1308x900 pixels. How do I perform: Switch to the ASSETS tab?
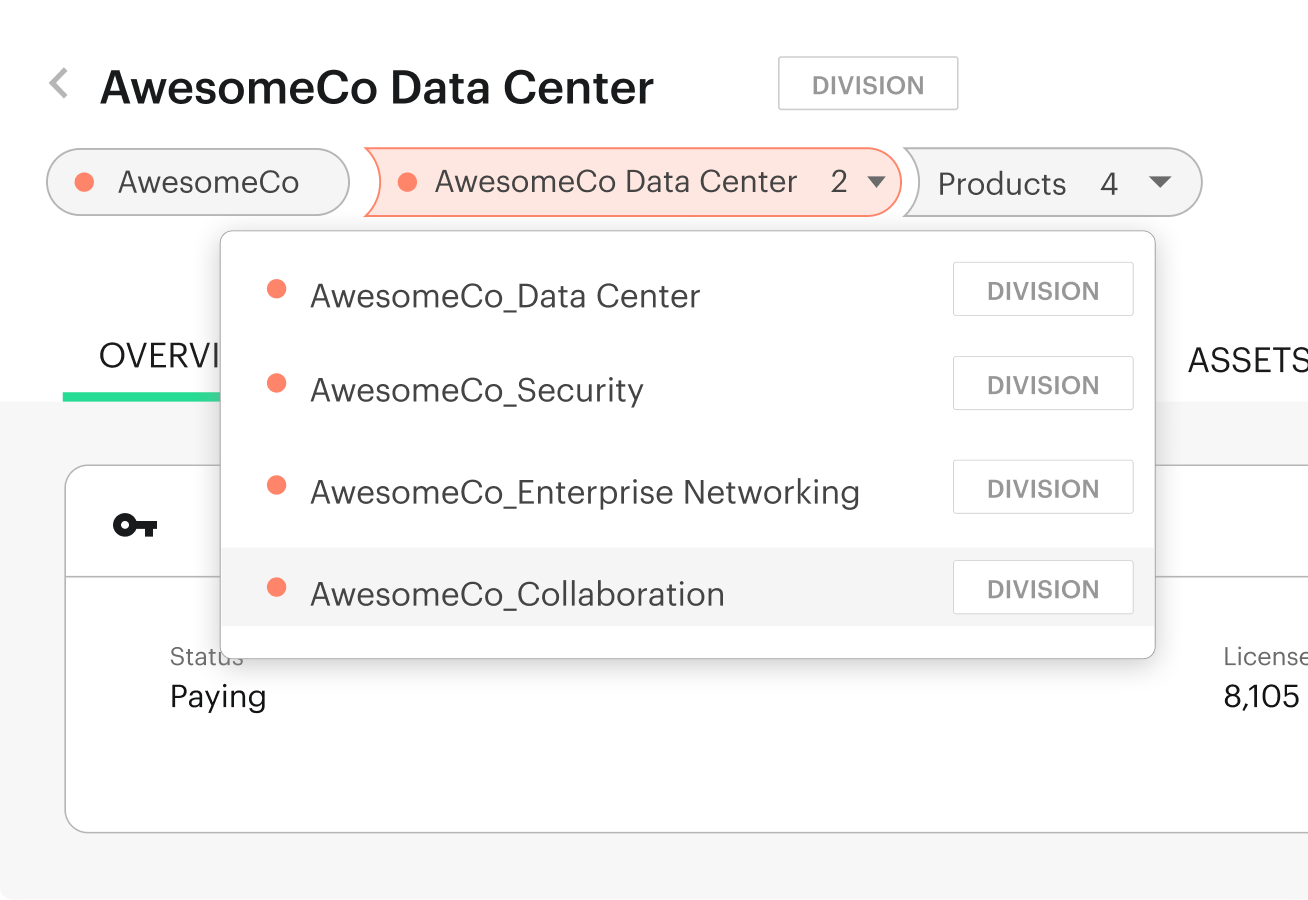pos(1248,360)
